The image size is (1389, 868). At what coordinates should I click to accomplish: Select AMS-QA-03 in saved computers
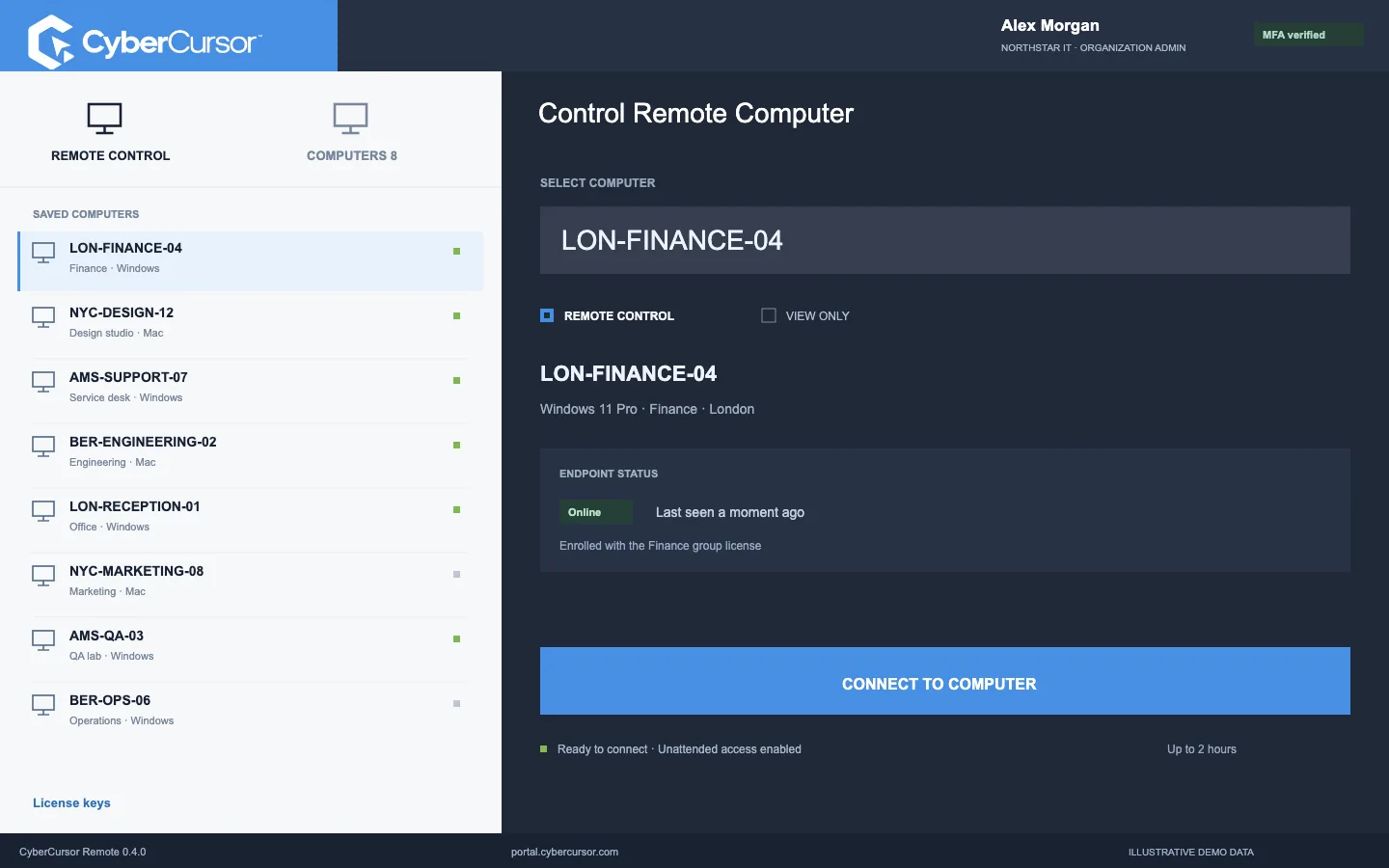pyautogui.click(x=251, y=645)
